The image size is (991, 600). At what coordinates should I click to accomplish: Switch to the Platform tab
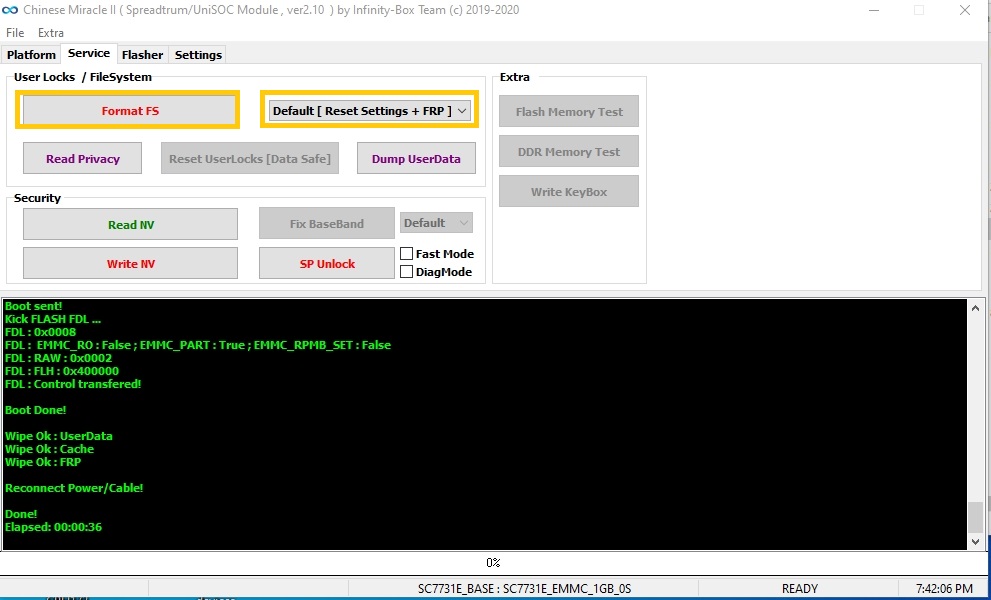coord(31,55)
